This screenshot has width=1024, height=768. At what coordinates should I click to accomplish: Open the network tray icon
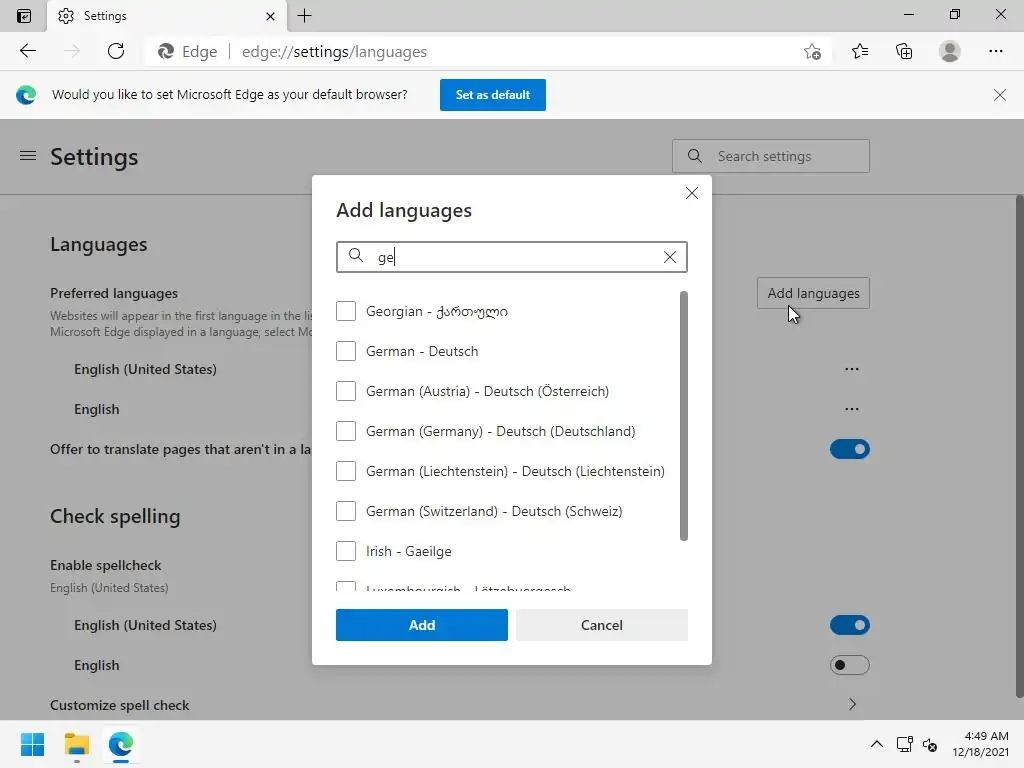pyautogui.click(x=904, y=744)
